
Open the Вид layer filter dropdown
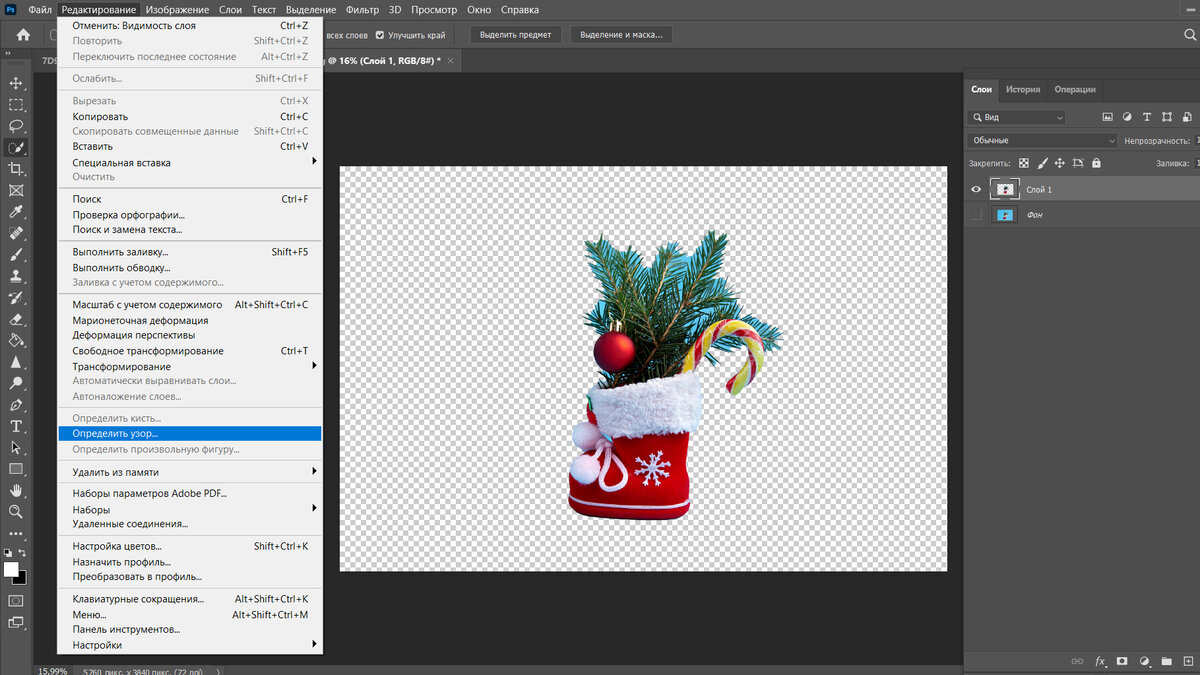click(1017, 117)
